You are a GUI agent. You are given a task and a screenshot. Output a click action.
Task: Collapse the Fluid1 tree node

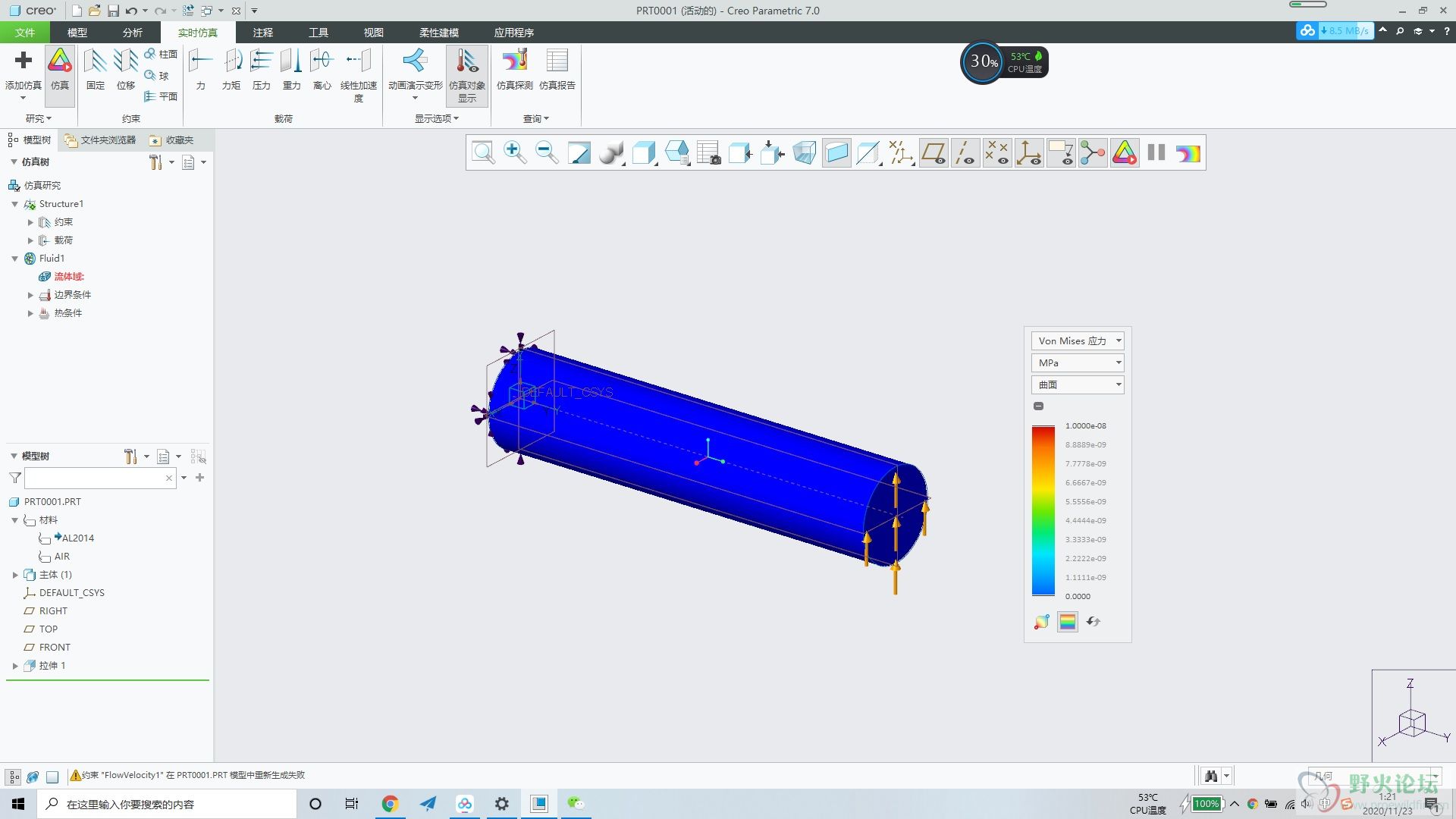[x=14, y=259]
